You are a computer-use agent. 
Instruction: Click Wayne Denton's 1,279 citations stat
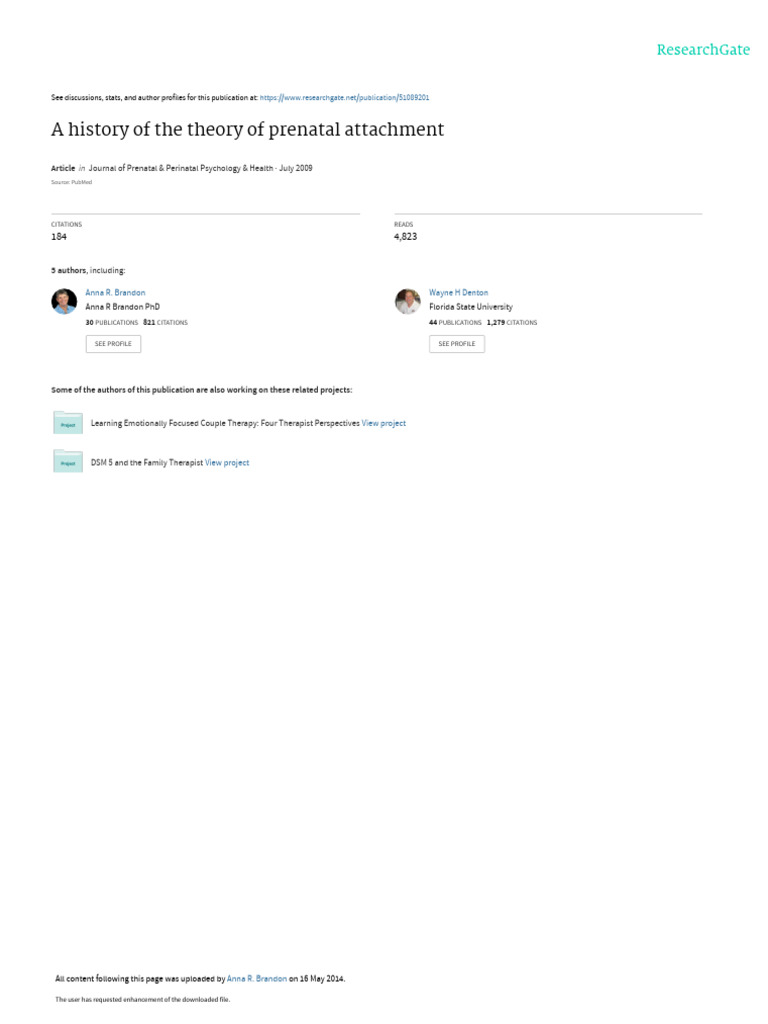[512, 323]
